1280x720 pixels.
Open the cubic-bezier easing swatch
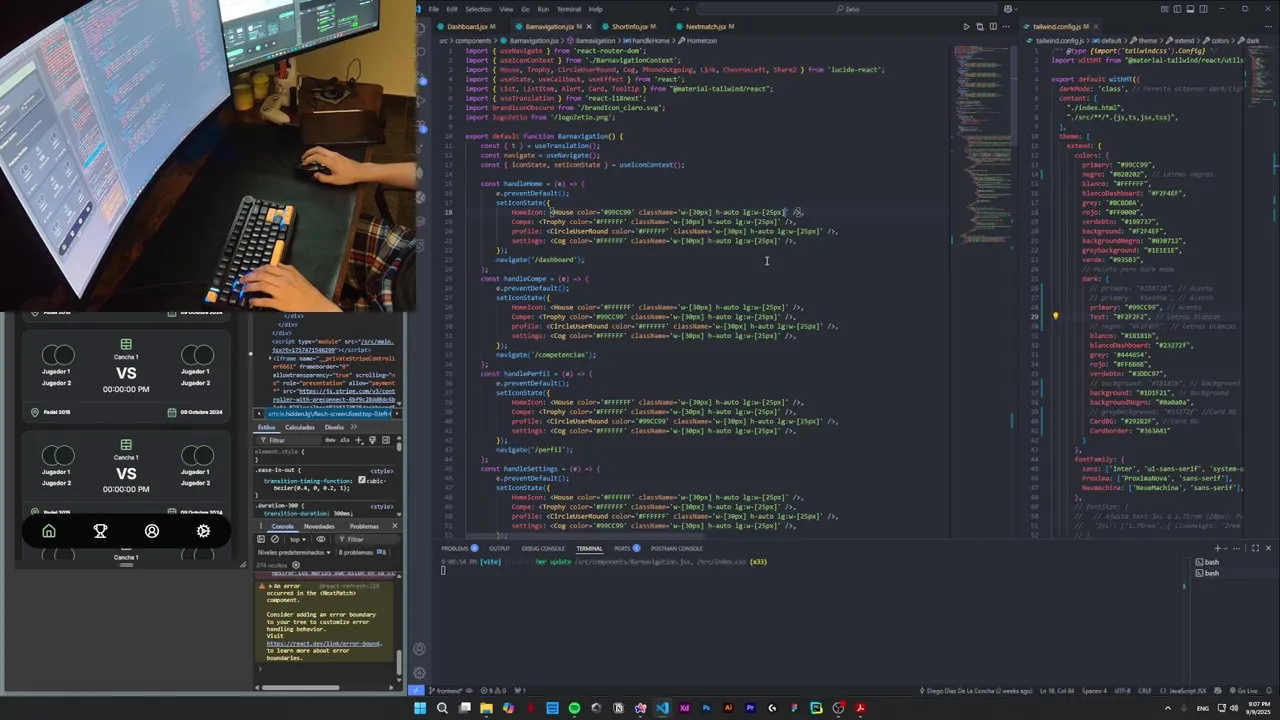click(x=362, y=480)
